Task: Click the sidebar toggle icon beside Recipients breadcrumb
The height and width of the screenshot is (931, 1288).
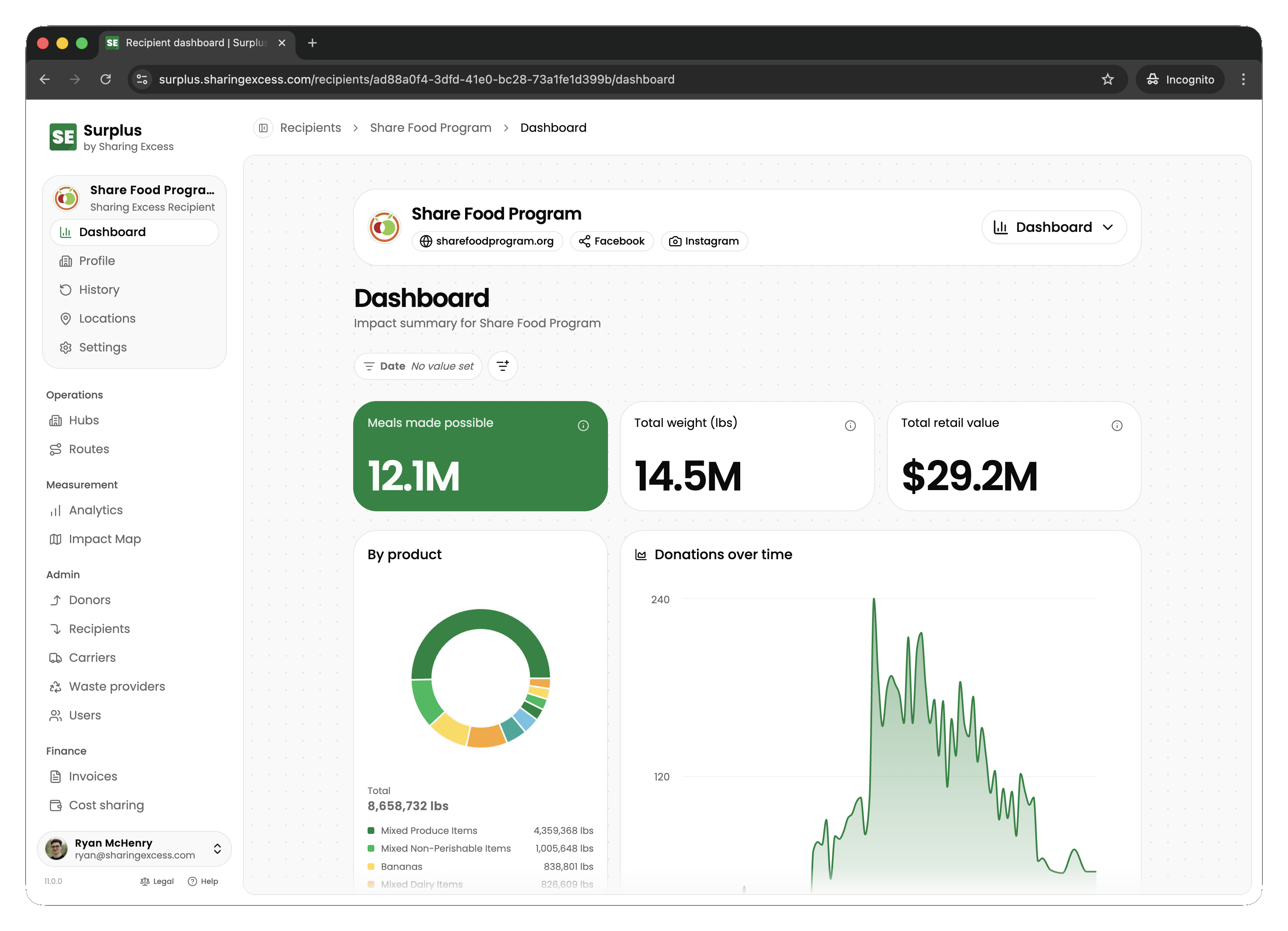Action: (263, 128)
